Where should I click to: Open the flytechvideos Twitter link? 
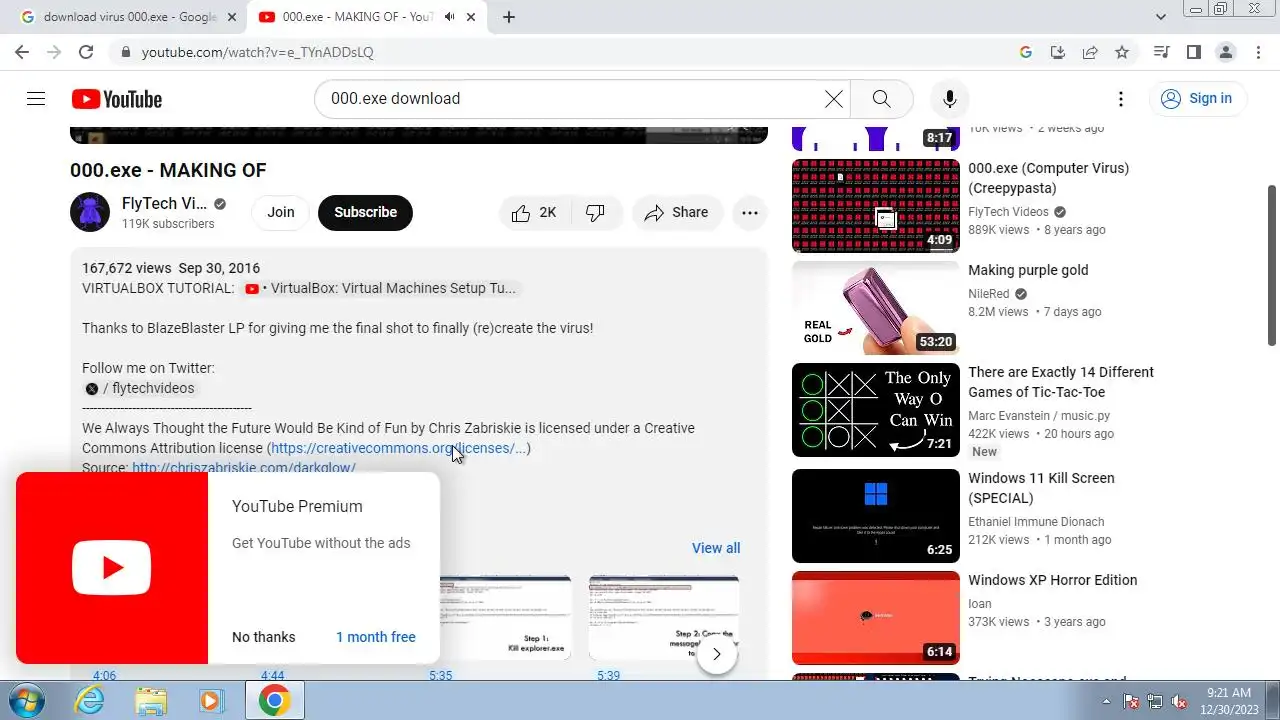coord(140,388)
